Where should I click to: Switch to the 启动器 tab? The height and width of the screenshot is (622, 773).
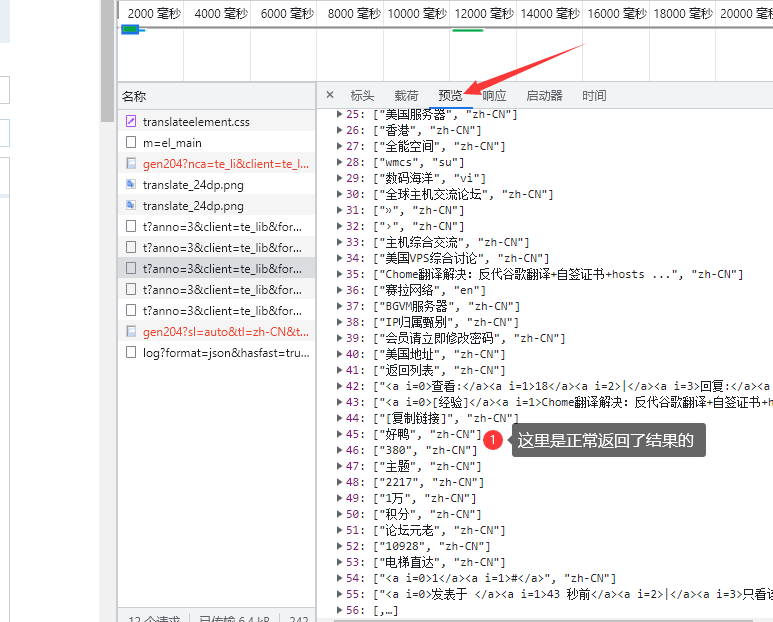click(x=544, y=96)
